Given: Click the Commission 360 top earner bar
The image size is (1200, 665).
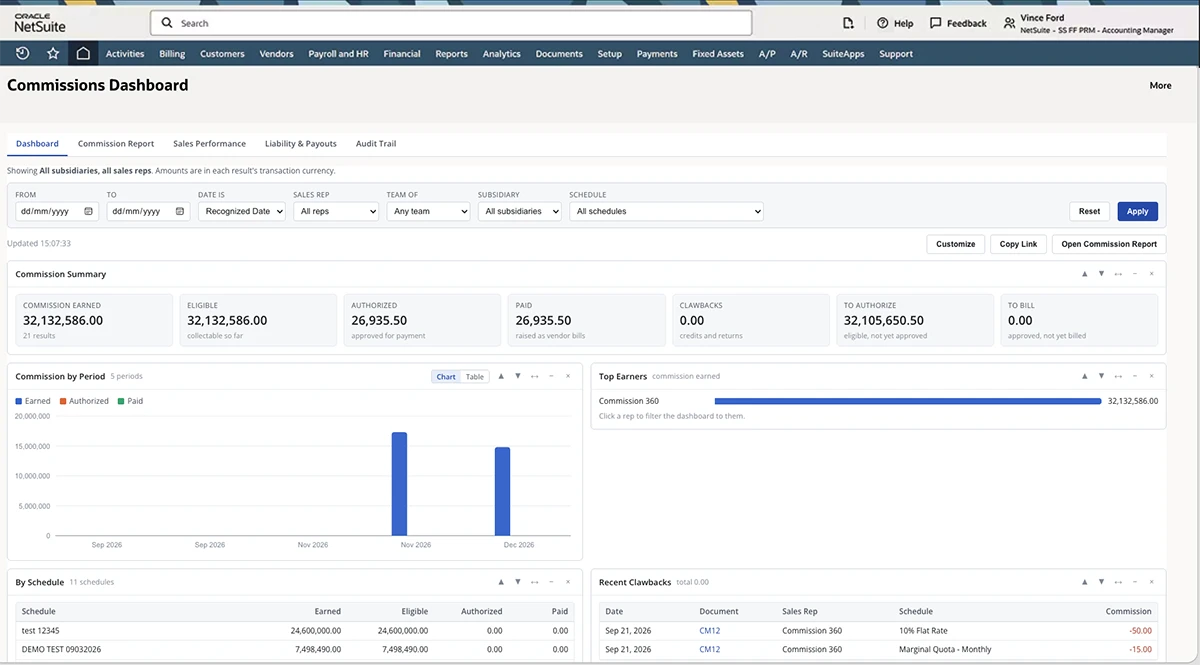Looking at the screenshot, I should click(x=908, y=401).
